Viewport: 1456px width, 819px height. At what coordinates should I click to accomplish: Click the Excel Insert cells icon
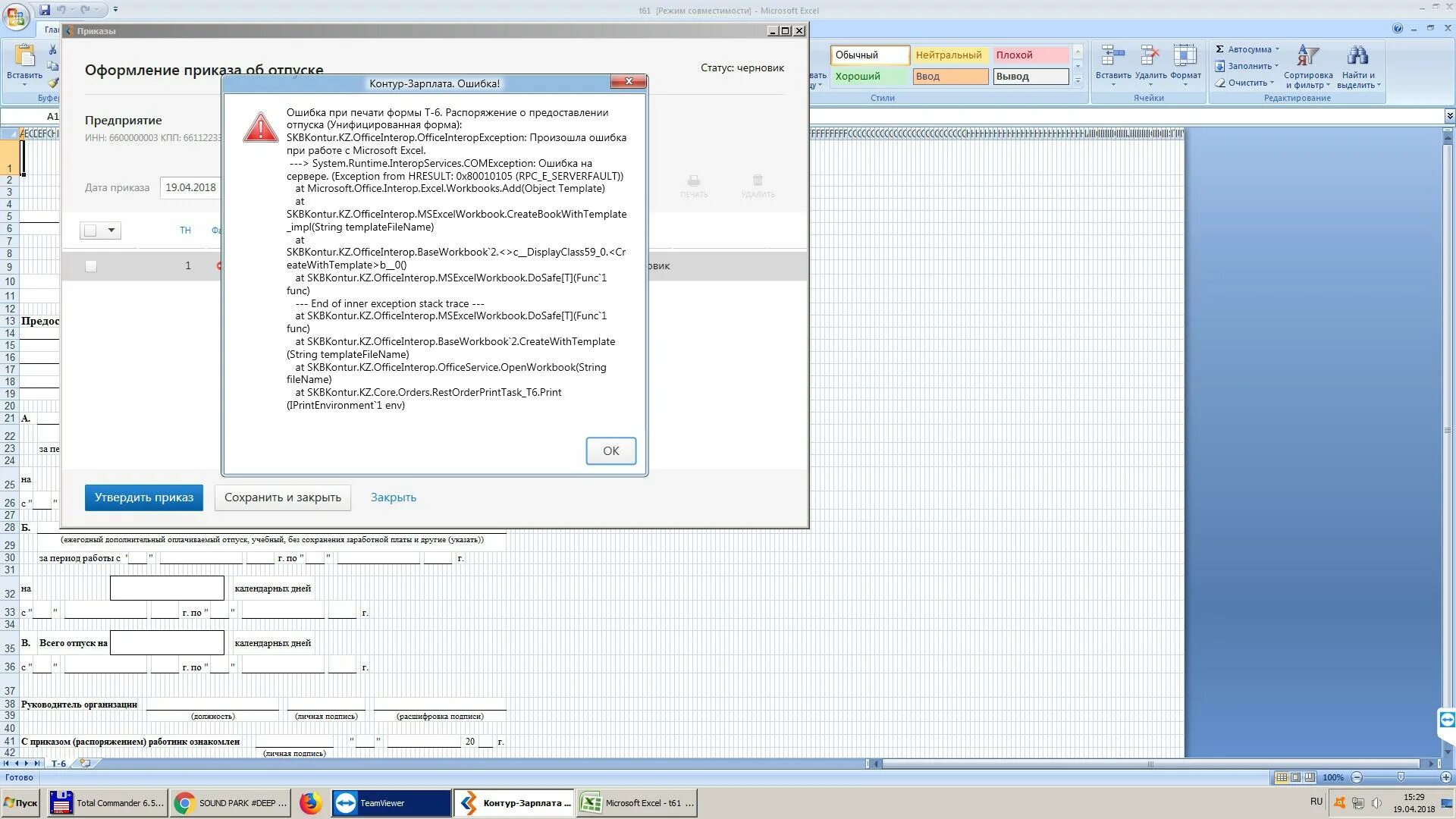(x=1112, y=57)
